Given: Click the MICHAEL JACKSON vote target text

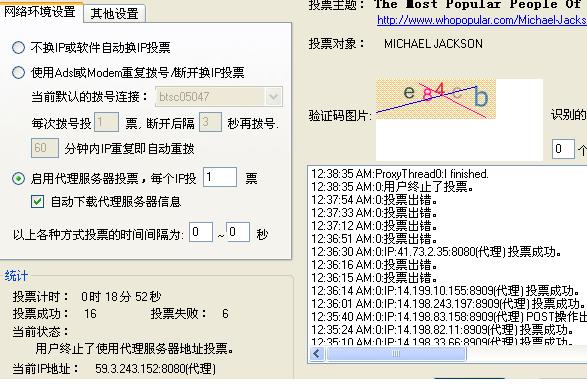Looking at the screenshot, I should [x=433, y=44].
